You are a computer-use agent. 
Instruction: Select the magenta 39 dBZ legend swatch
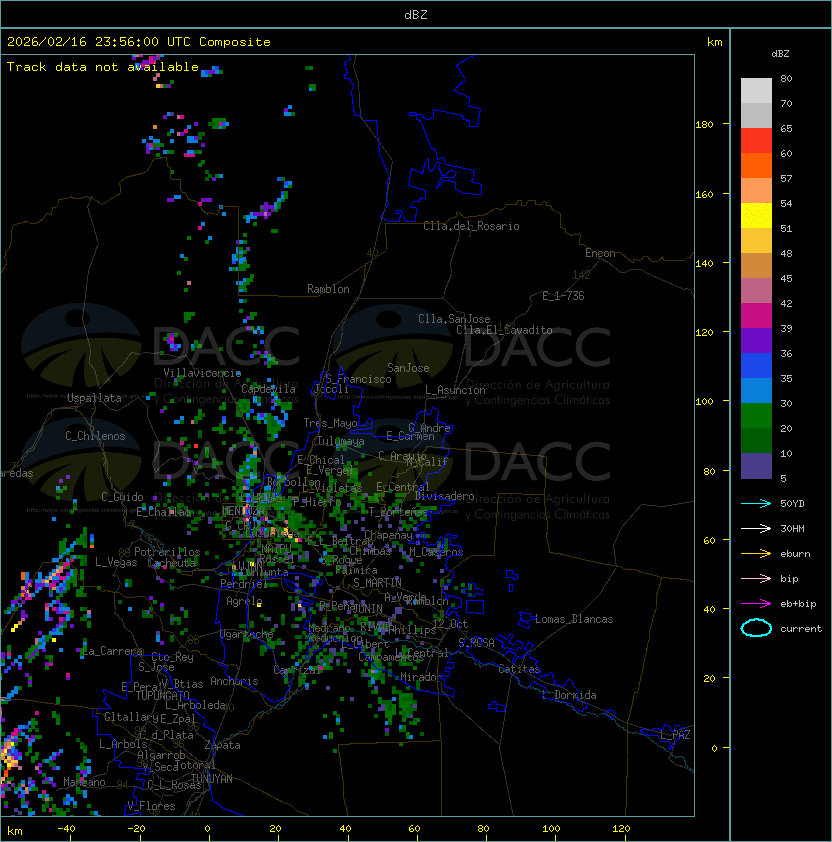pos(756,316)
